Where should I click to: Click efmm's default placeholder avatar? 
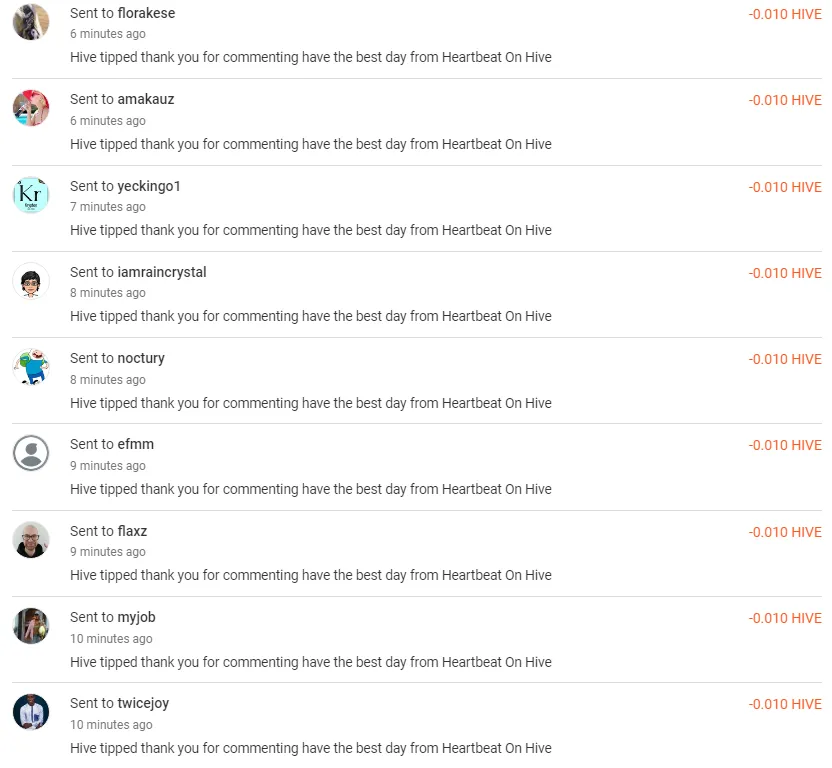pos(31,453)
